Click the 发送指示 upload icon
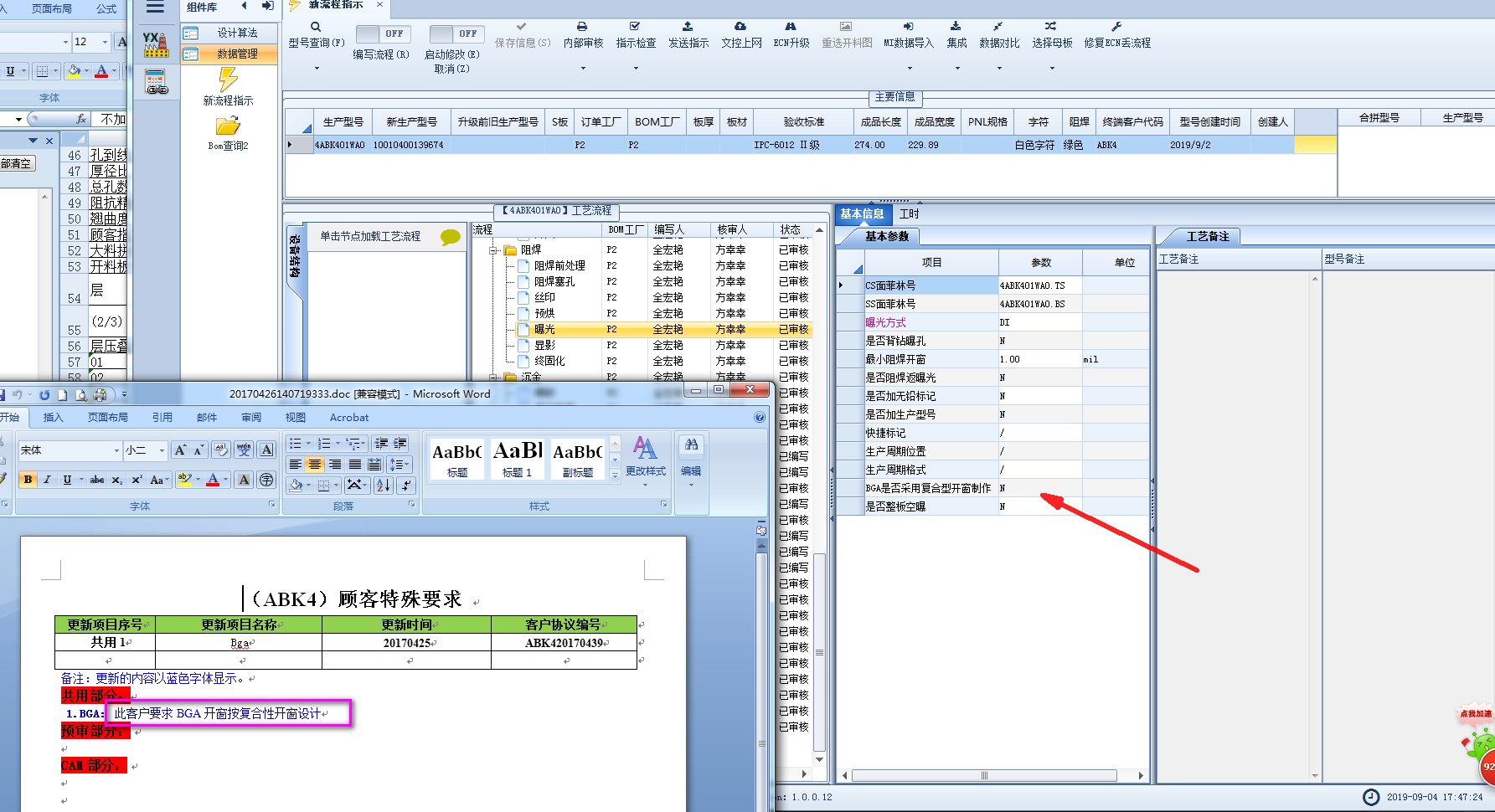The height and width of the screenshot is (812, 1495). [688, 27]
